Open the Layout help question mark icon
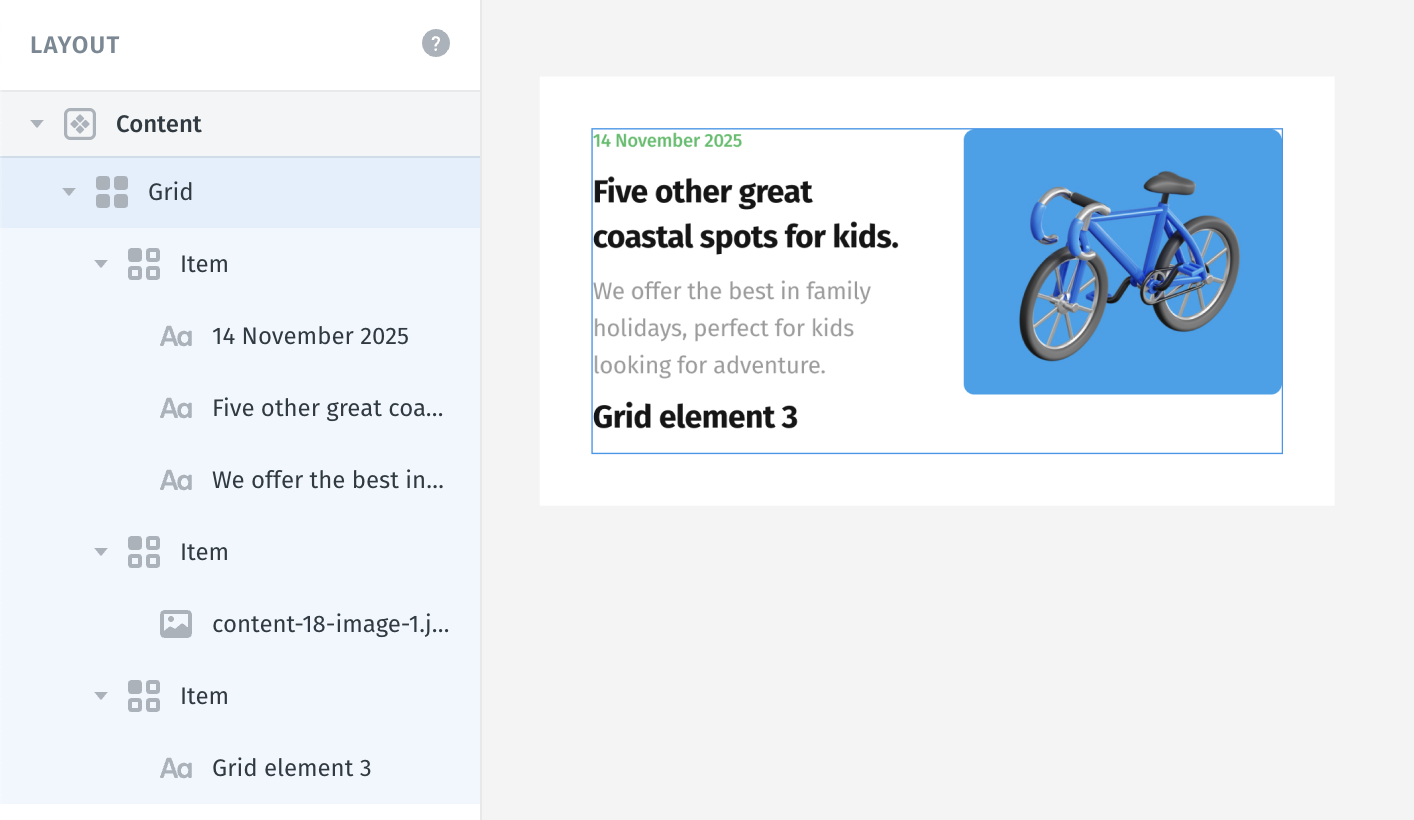 pos(436,44)
